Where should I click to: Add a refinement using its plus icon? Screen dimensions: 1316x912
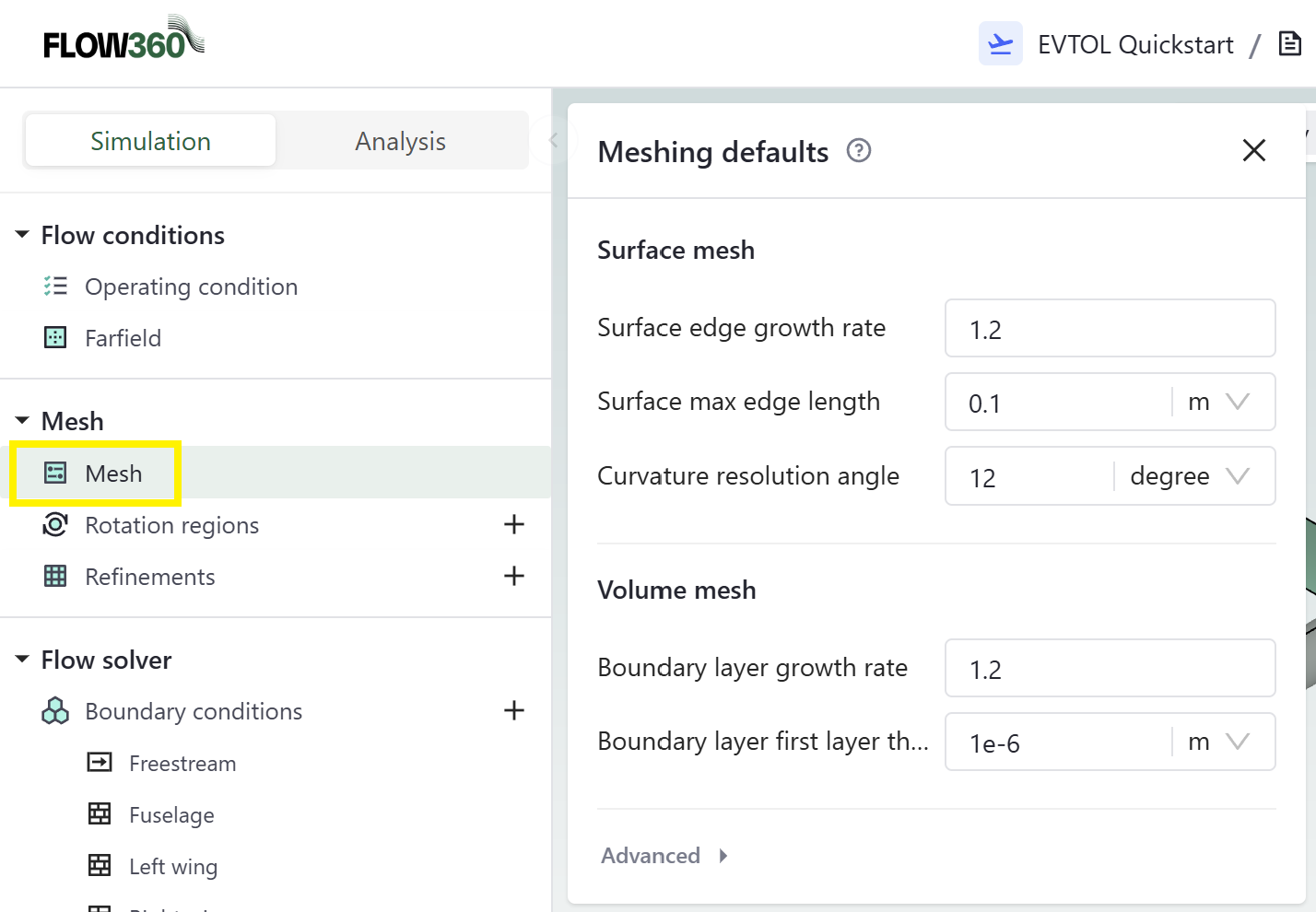click(513, 577)
